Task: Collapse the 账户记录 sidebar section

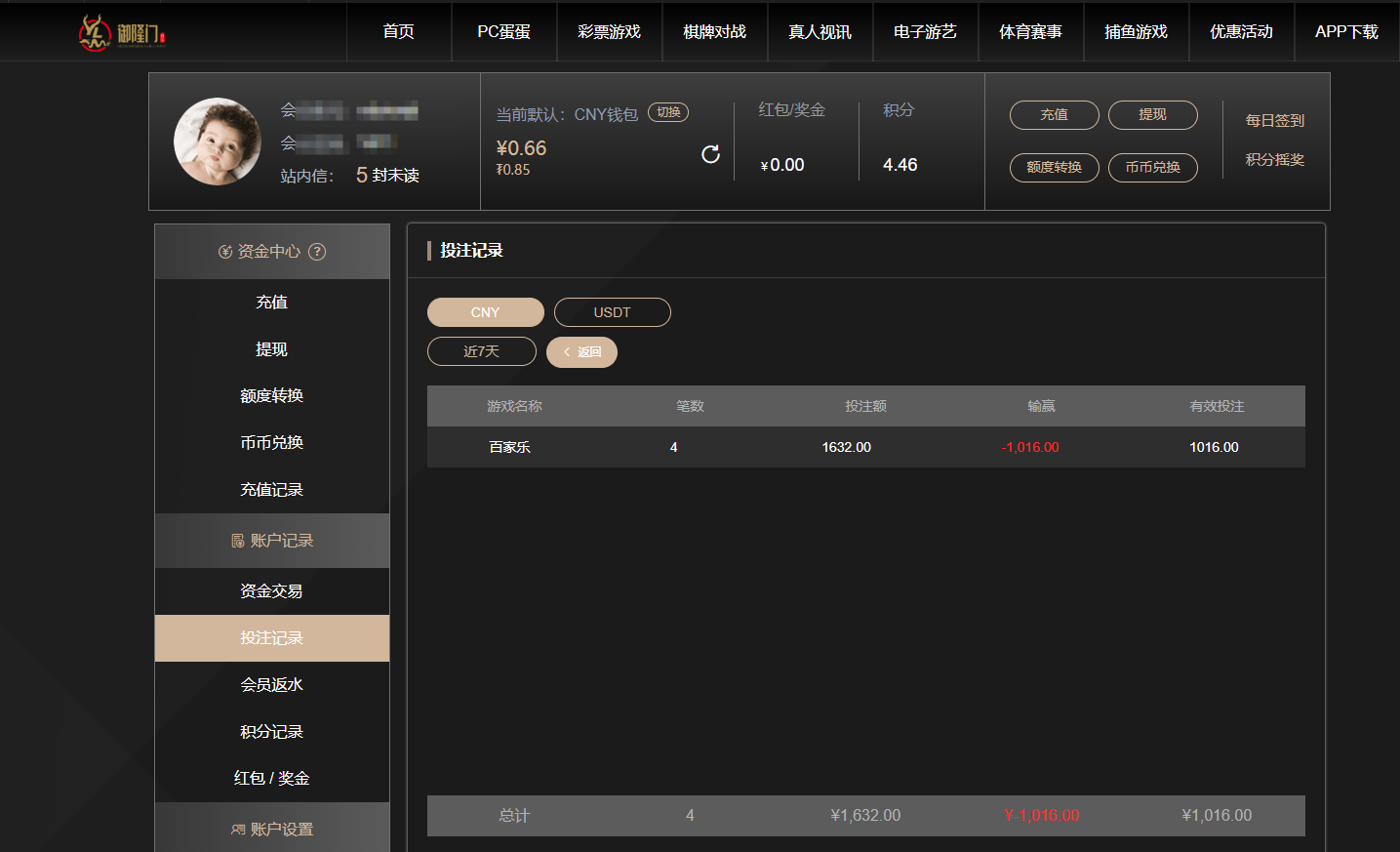Action: point(272,541)
